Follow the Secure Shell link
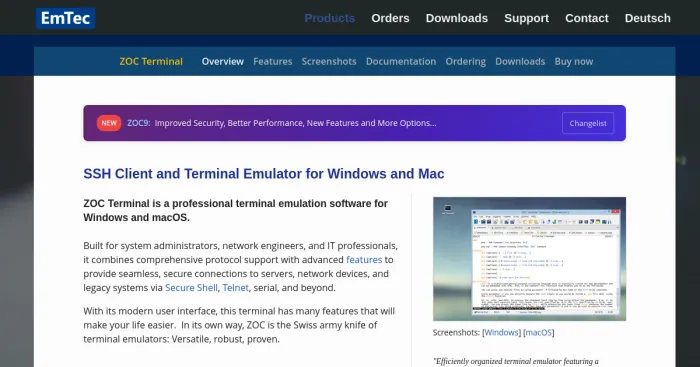 pyautogui.click(x=192, y=288)
